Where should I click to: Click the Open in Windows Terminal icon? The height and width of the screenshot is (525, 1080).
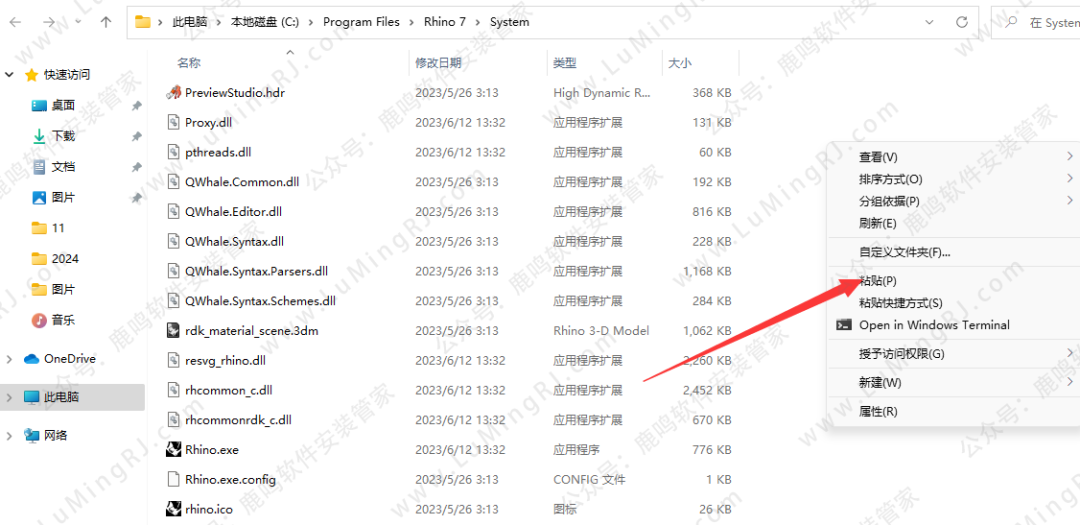pyautogui.click(x=844, y=325)
